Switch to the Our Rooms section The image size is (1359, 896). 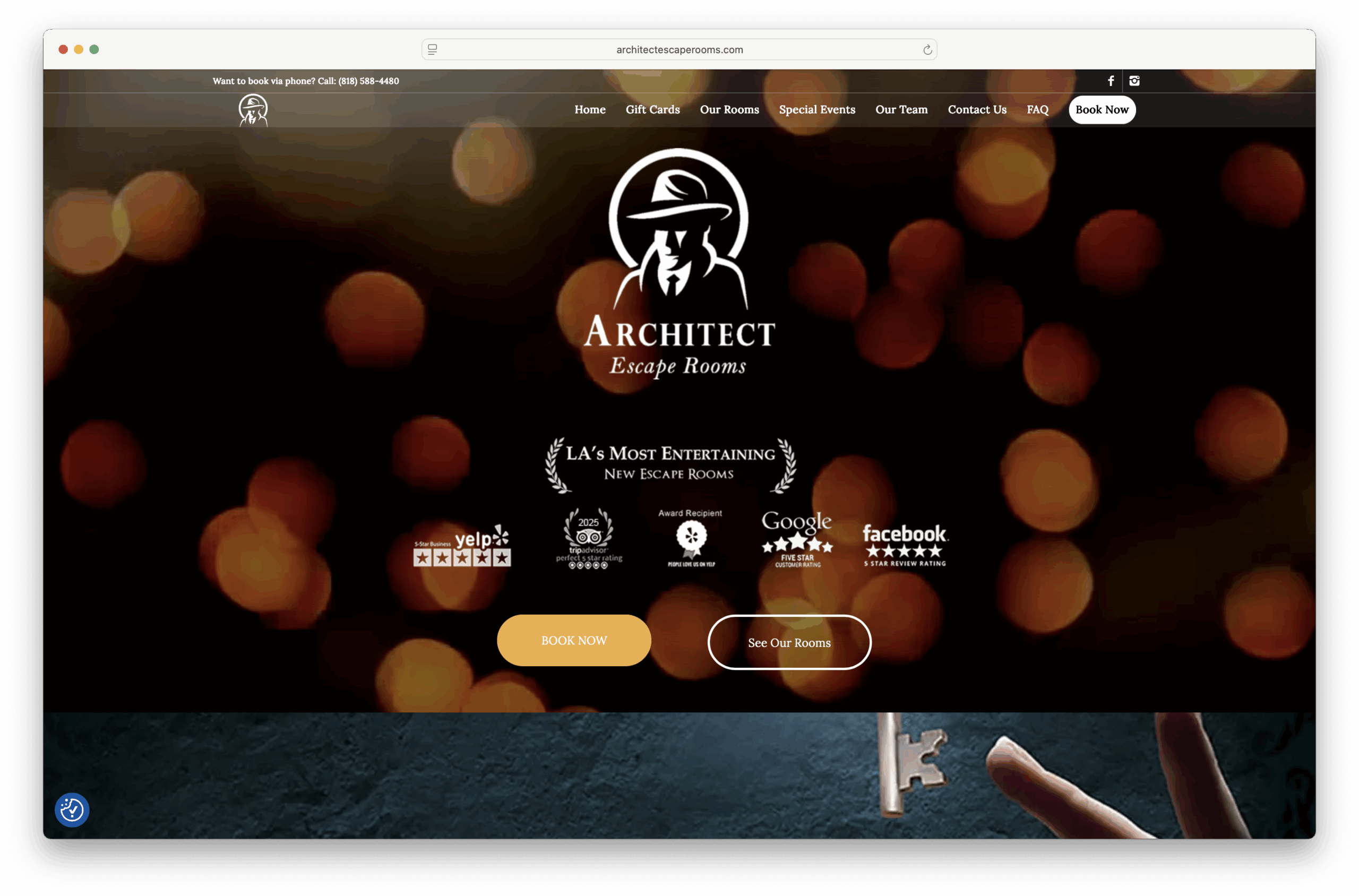(729, 109)
